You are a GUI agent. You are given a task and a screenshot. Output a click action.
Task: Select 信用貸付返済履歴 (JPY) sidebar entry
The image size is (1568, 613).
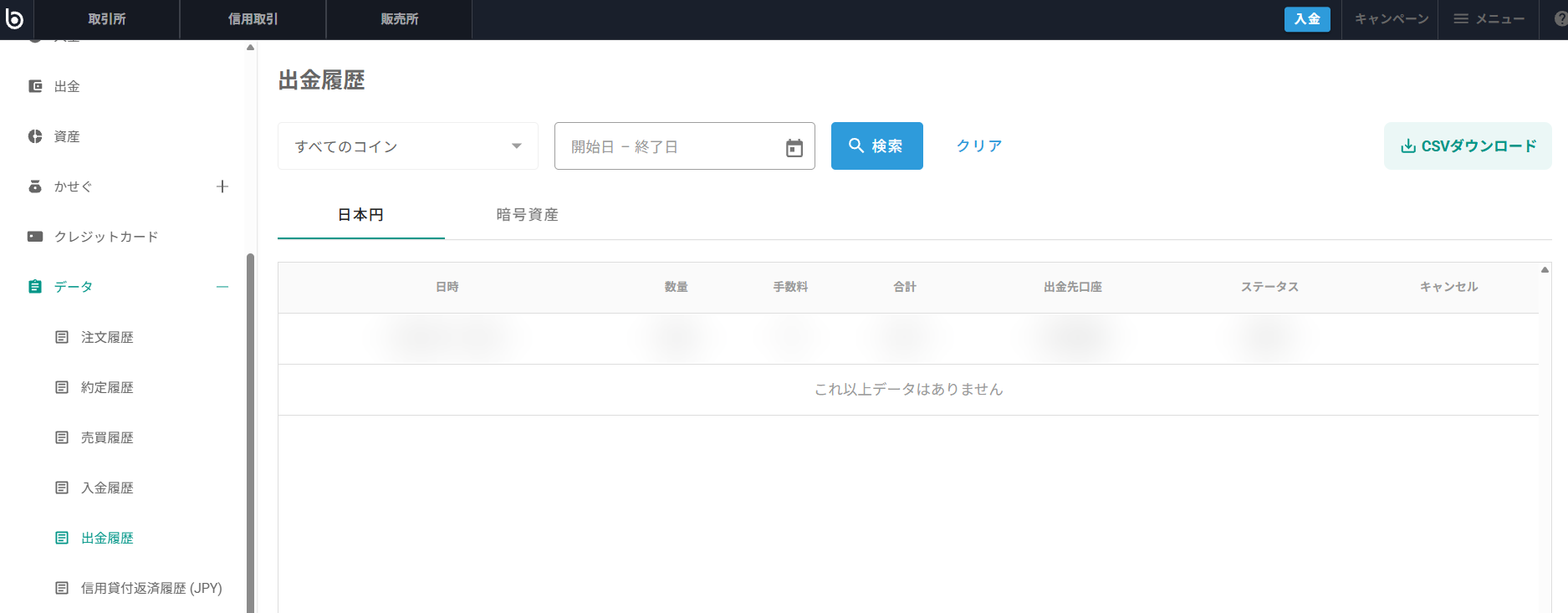point(151,588)
